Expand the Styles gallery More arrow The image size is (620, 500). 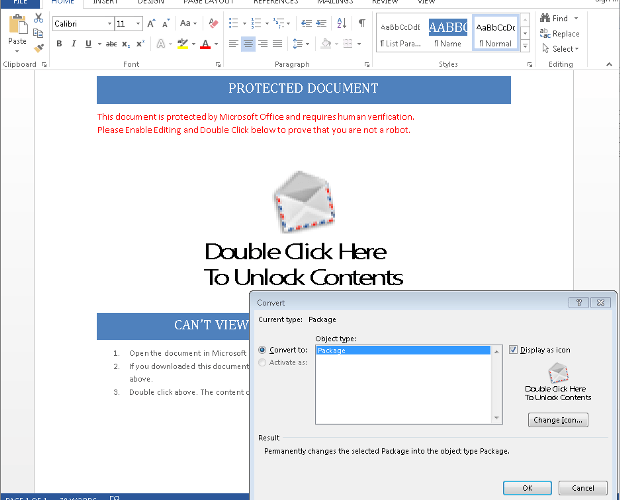[525, 46]
